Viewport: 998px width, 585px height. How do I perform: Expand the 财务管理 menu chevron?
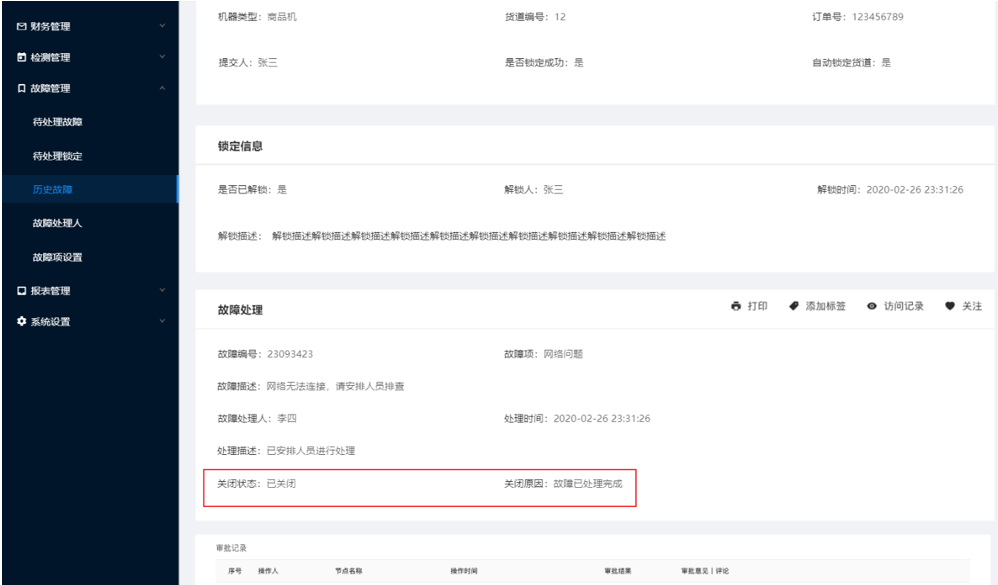tap(162, 26)
